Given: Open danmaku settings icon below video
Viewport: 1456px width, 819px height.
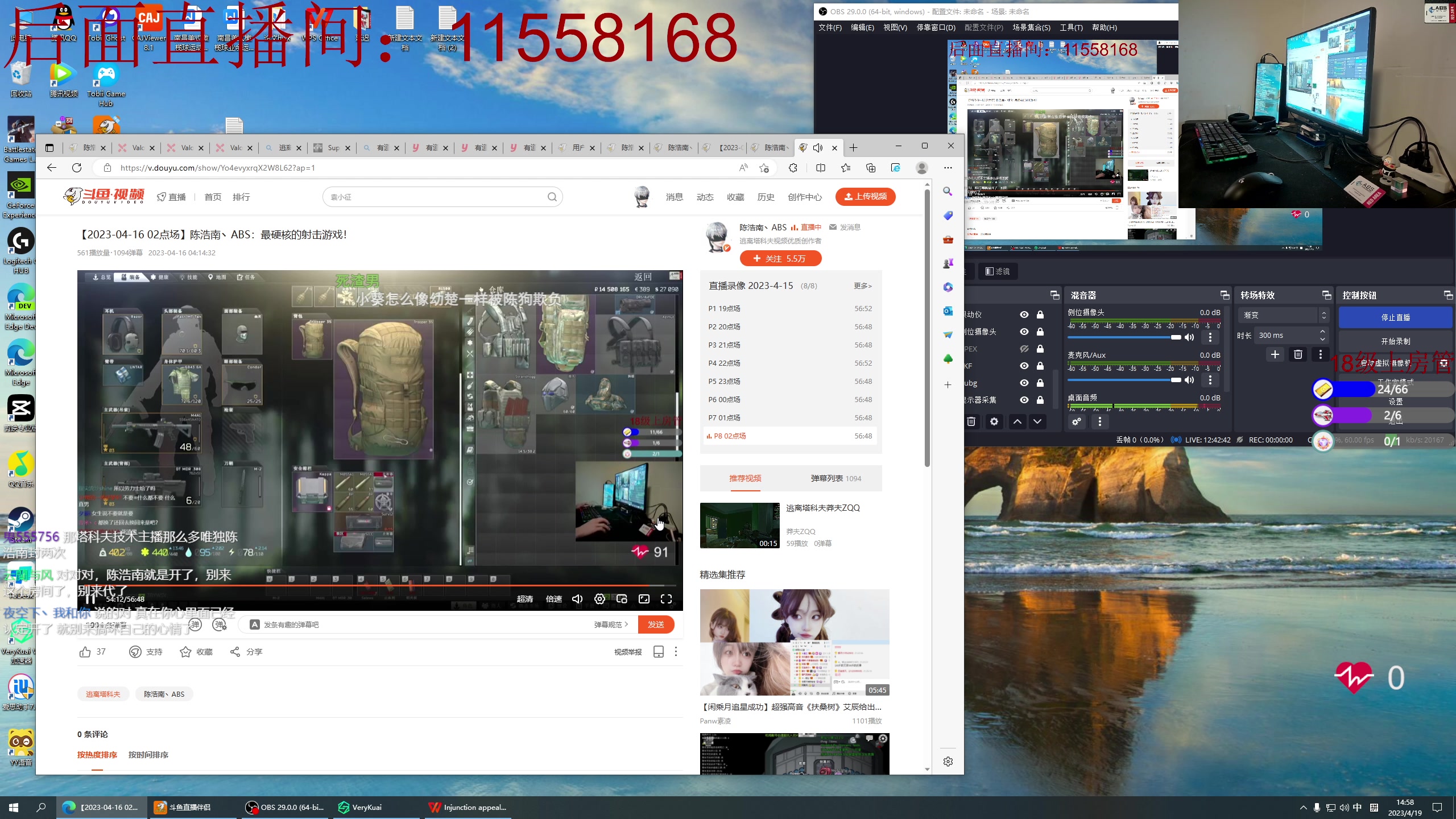Looking at the screenshot, I should coord(220,624).
